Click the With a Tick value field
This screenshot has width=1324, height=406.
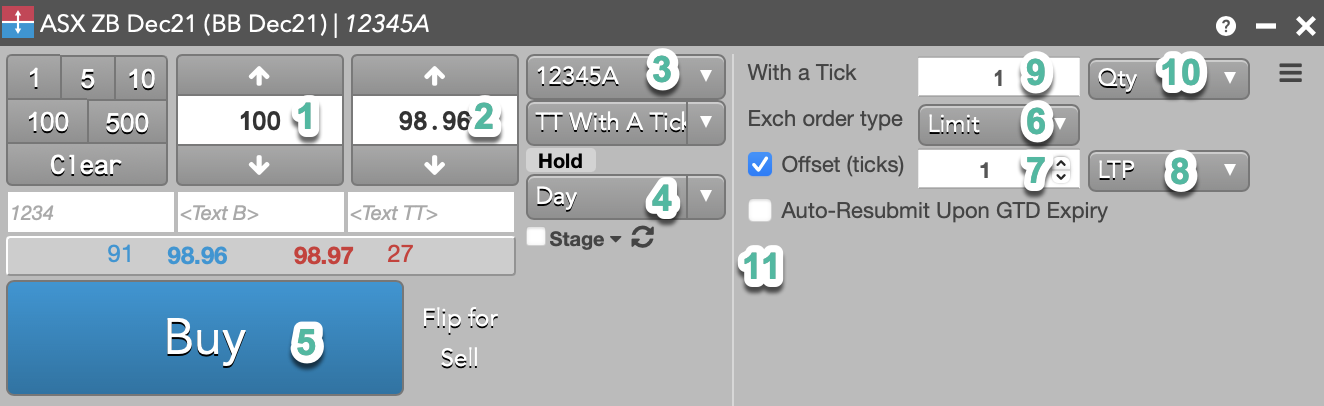(998, 77)
